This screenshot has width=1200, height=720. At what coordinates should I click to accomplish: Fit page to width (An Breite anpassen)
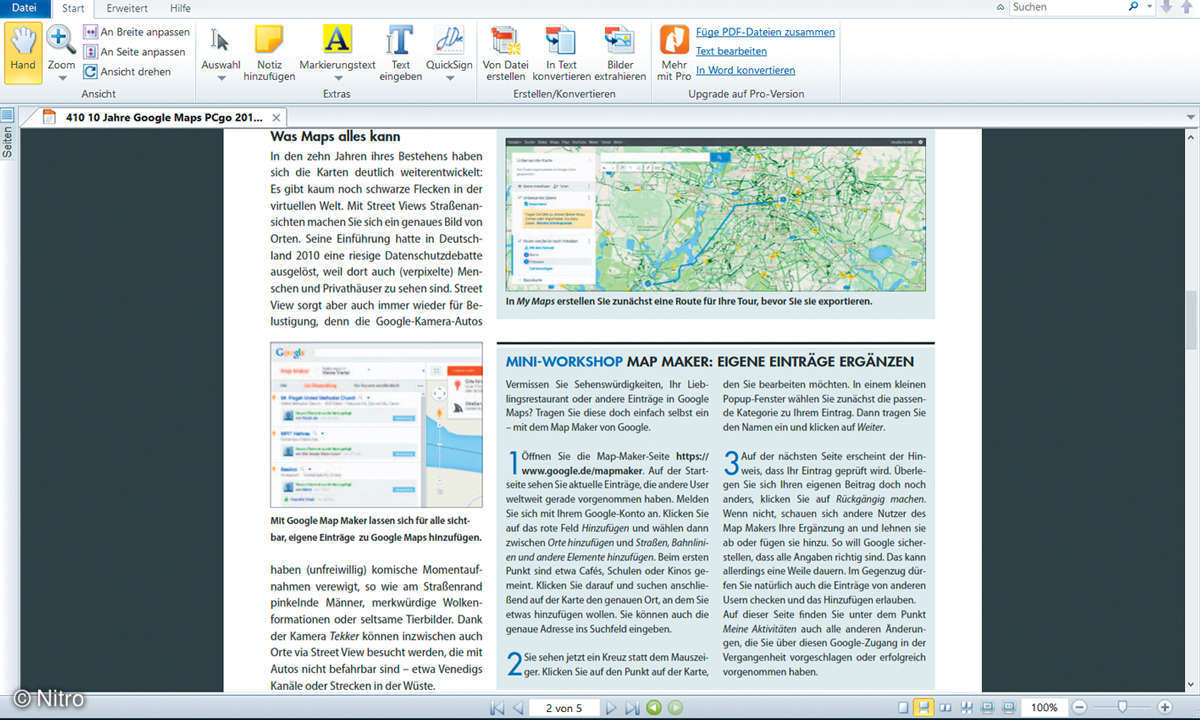pos(136,32)
